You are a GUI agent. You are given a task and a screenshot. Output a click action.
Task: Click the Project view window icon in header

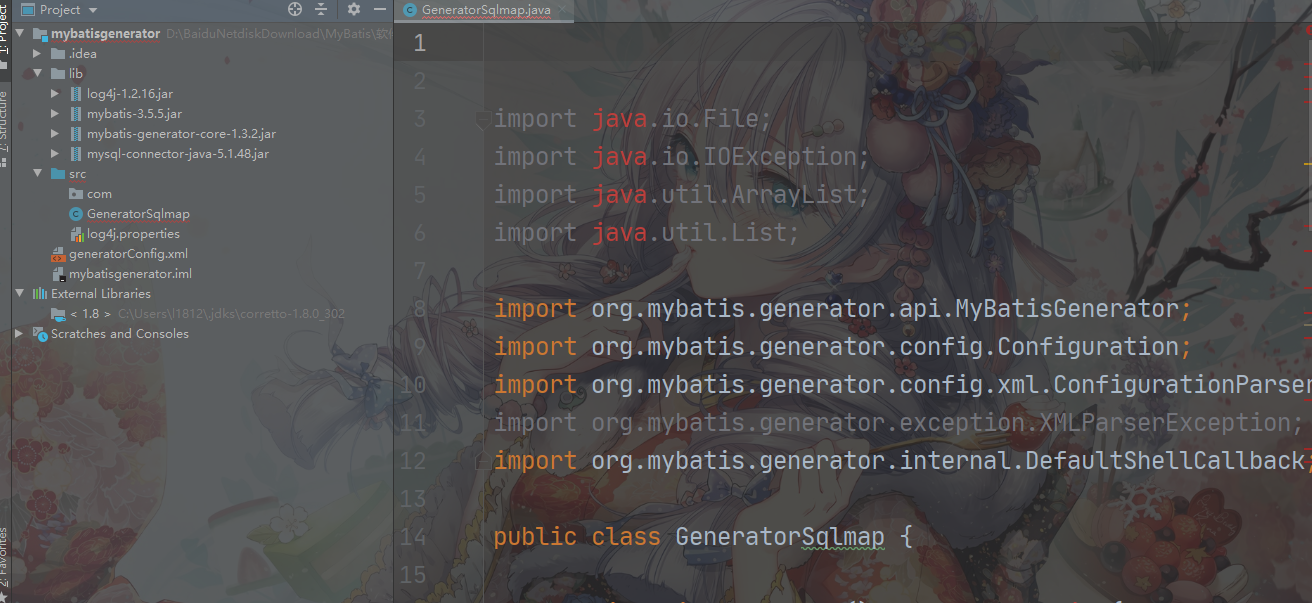pyautogui.click(x=29, y=9)
